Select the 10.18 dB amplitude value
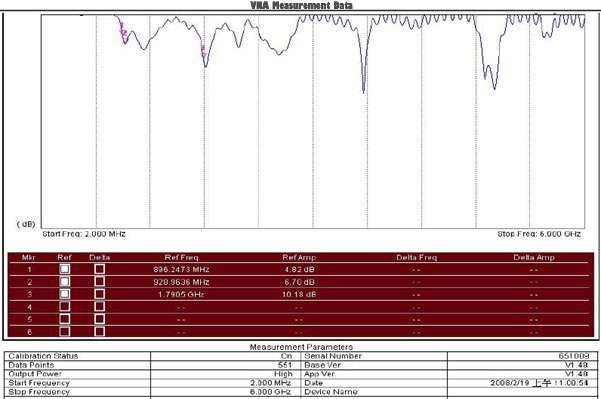The width and height of the screenshot is (601, 399). coord(299,294)
